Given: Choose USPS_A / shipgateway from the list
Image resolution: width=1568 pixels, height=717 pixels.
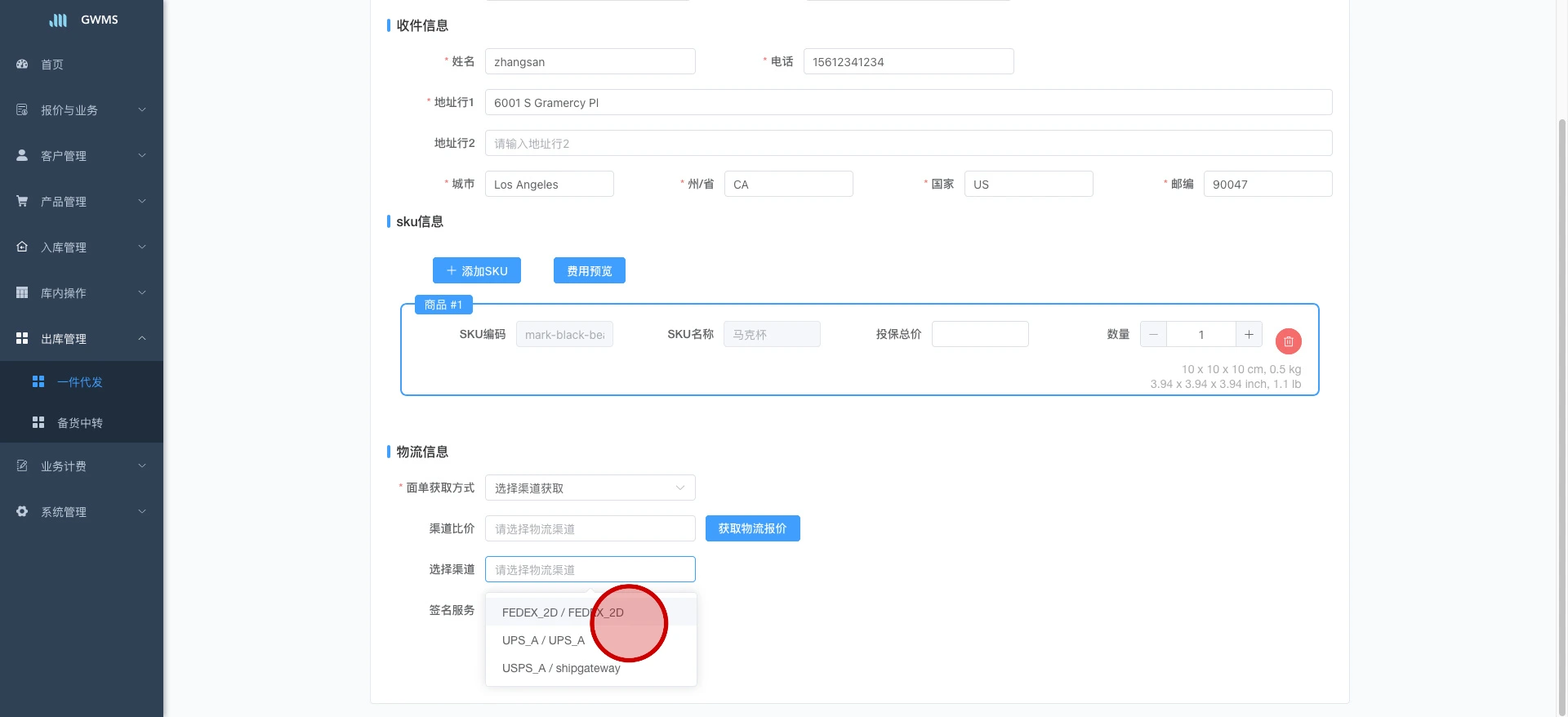Looking at the screenshot, I should tap(561, 668).
